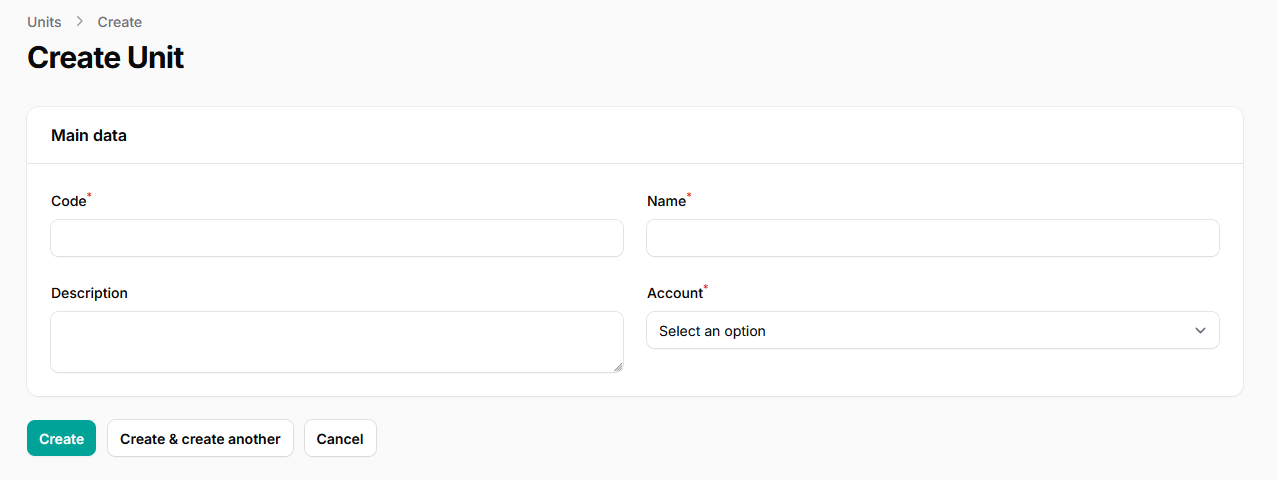1277x480 pixels.
Task: Click the Description field label
Action: (x=89, y=293)
